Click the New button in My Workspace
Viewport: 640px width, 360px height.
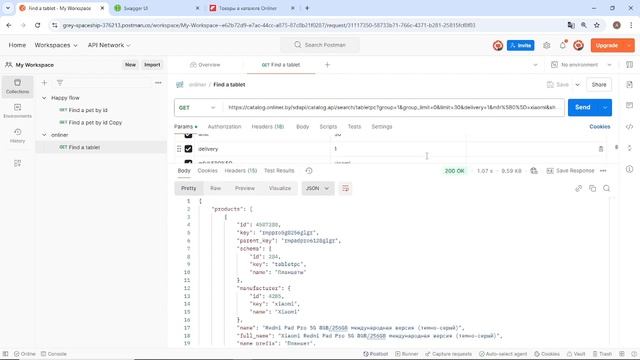(x=130, y=64)
